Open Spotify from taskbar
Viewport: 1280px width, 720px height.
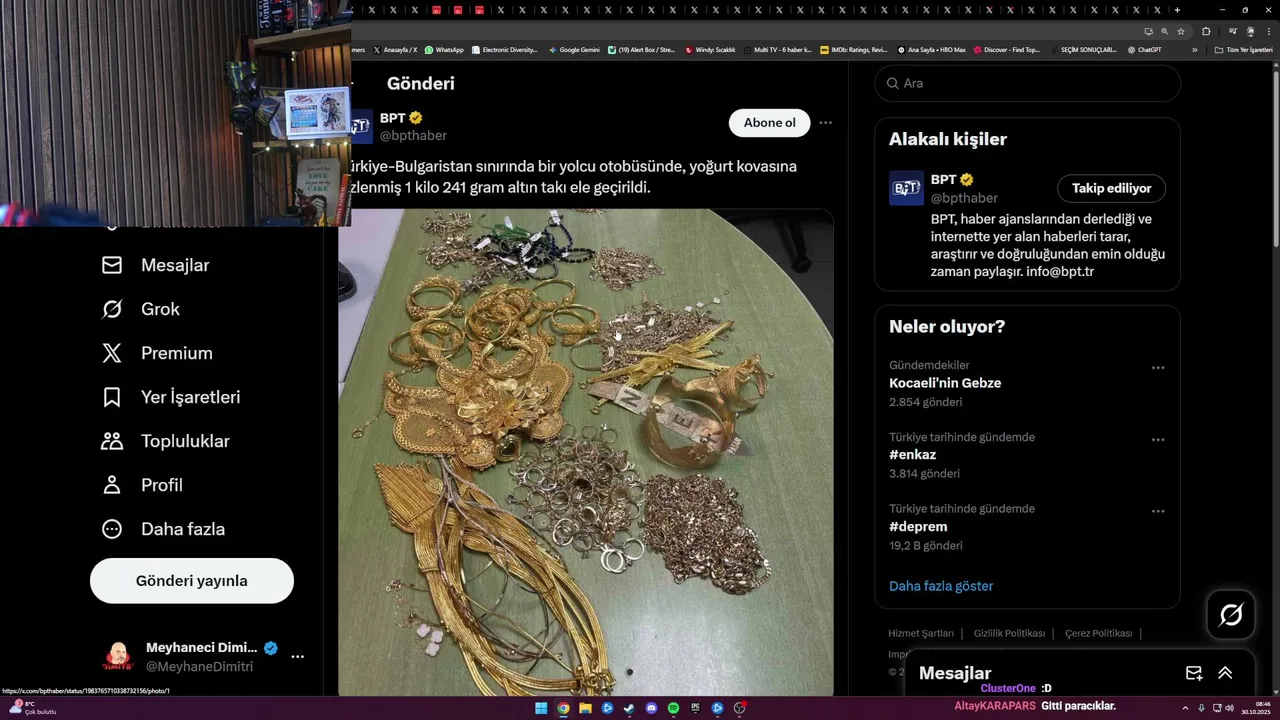pos(673,708)
